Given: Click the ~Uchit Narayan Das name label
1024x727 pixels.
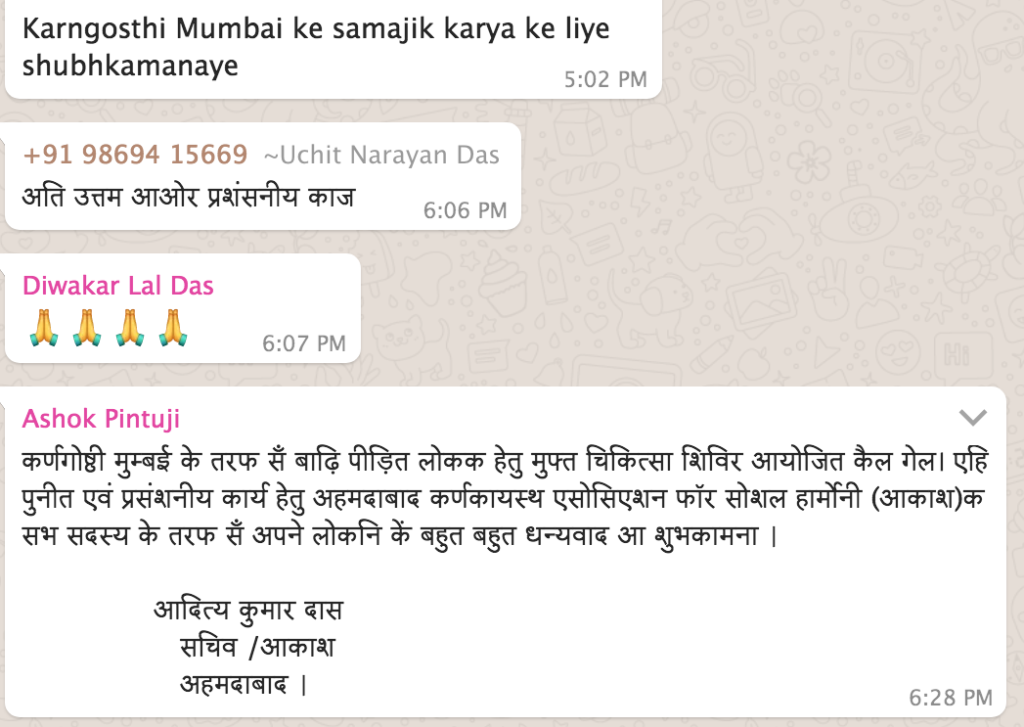Looking at the screenshot, I should coord(381,155).
